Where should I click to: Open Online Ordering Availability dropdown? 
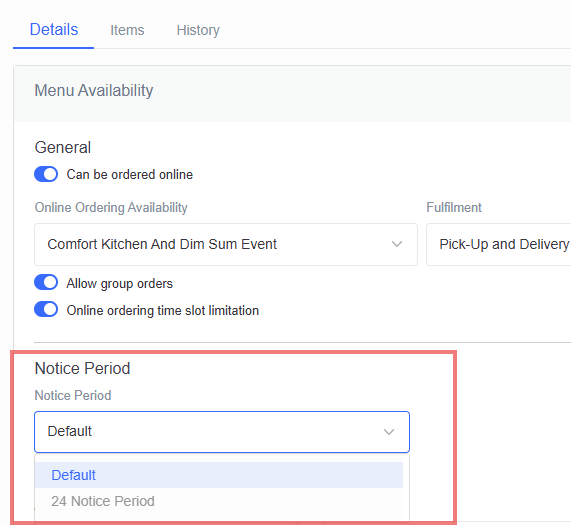click(226, 244)
